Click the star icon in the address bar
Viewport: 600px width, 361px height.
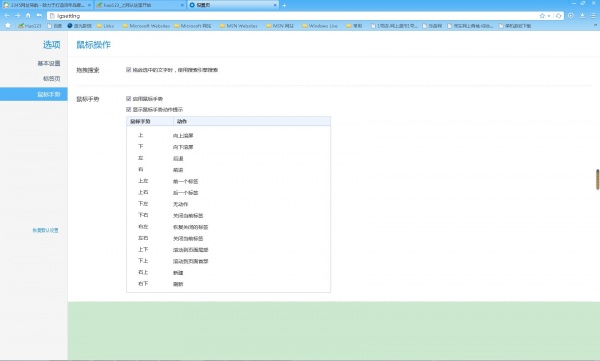click(542, 16)
